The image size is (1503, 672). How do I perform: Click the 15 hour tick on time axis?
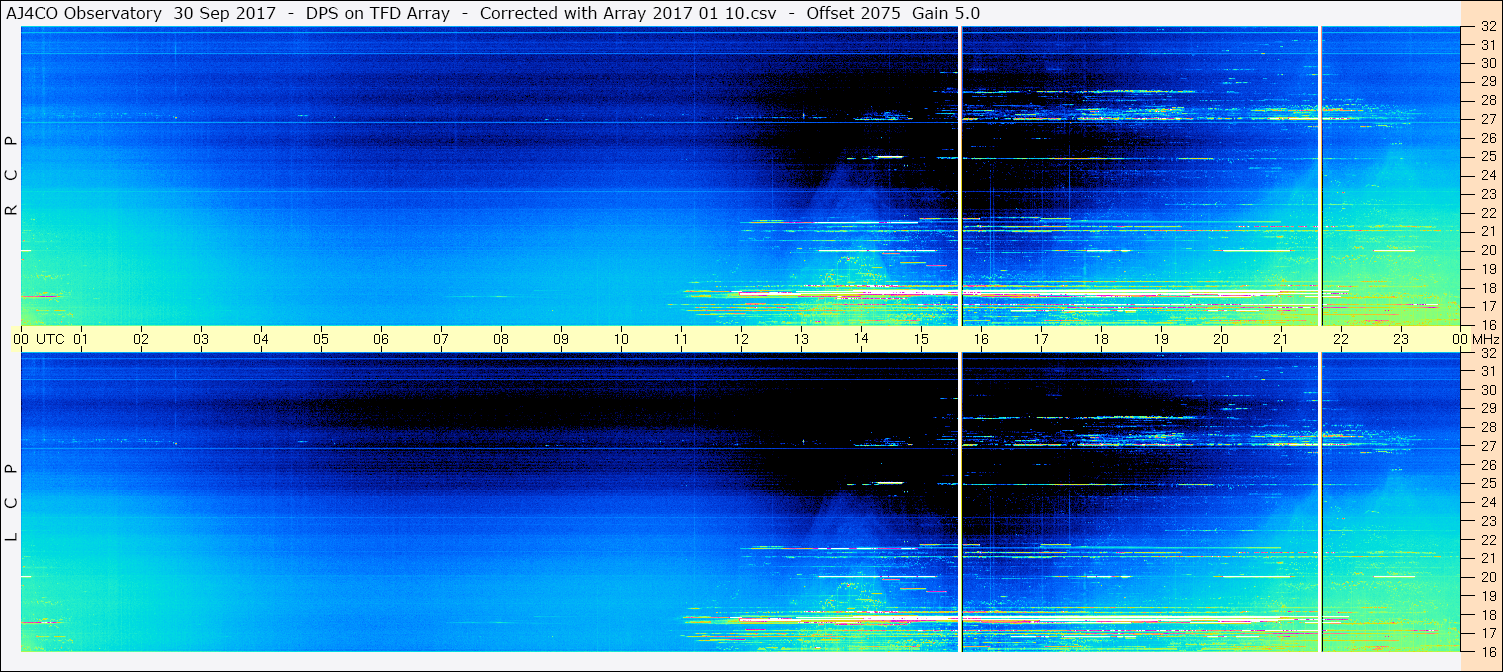point(921,339)
